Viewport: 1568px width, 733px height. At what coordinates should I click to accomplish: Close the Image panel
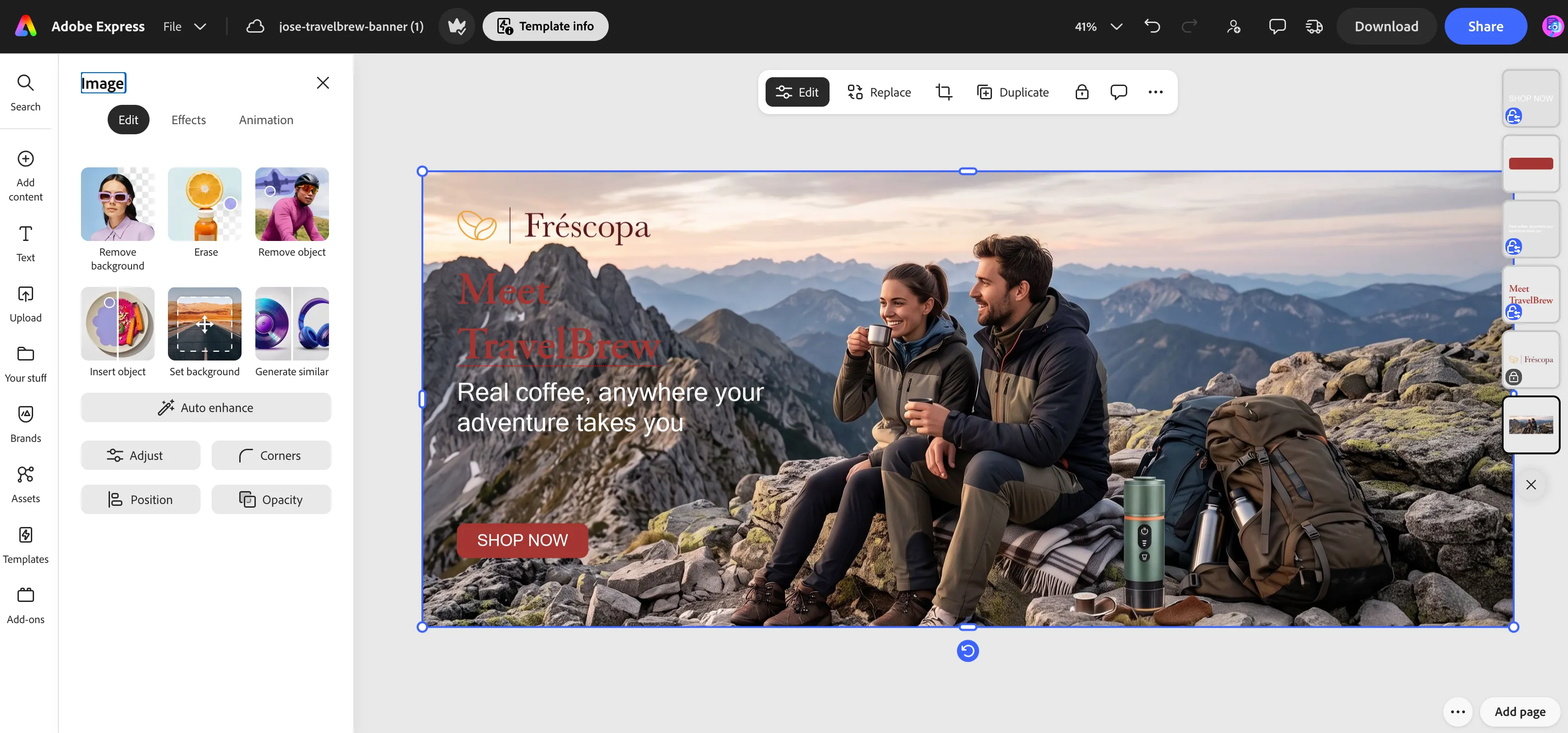tap(323, 83)
